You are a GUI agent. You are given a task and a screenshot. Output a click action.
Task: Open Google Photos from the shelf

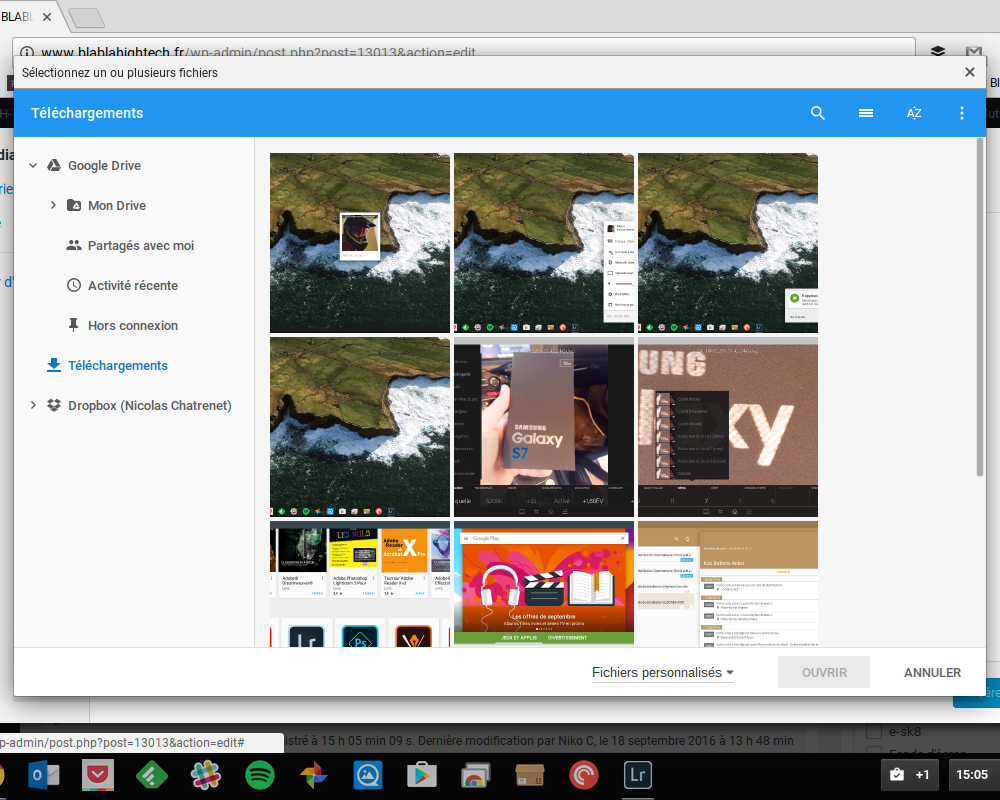click(x=314, y=775)
